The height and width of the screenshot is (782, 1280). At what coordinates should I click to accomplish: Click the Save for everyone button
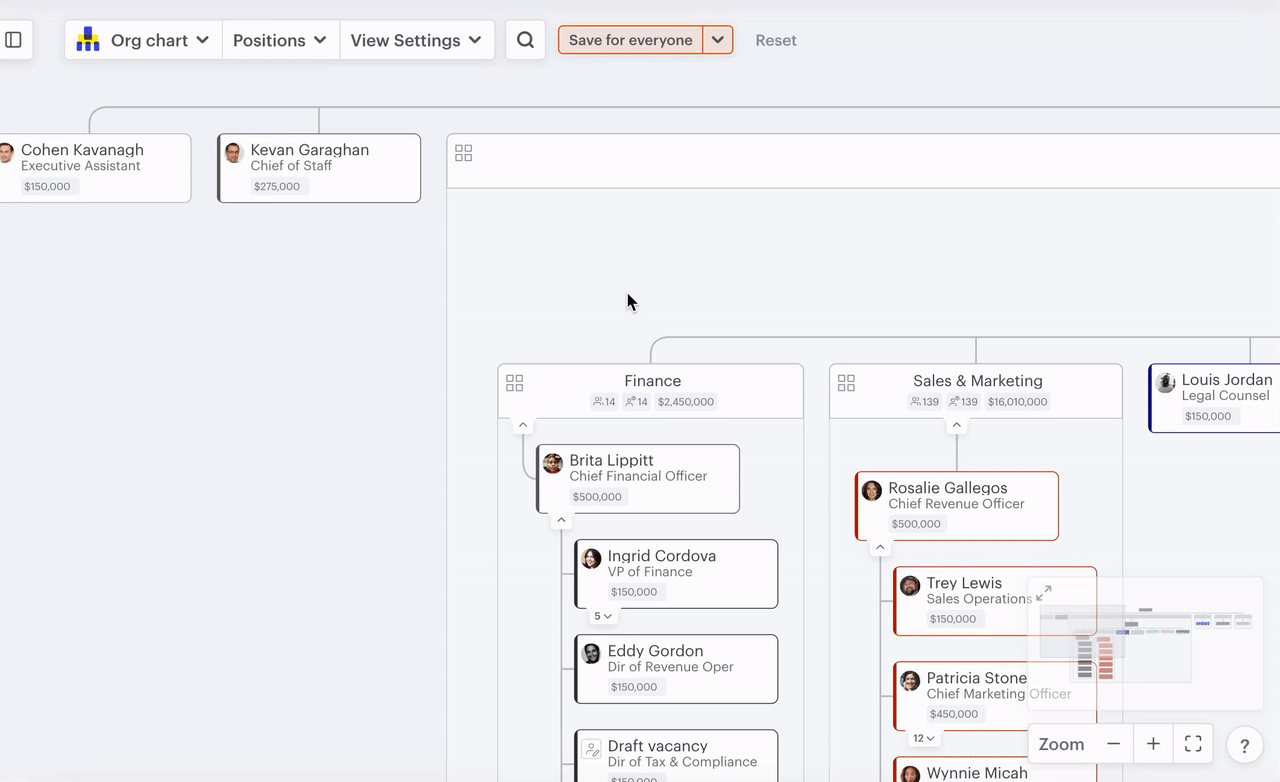coord(630,40)
